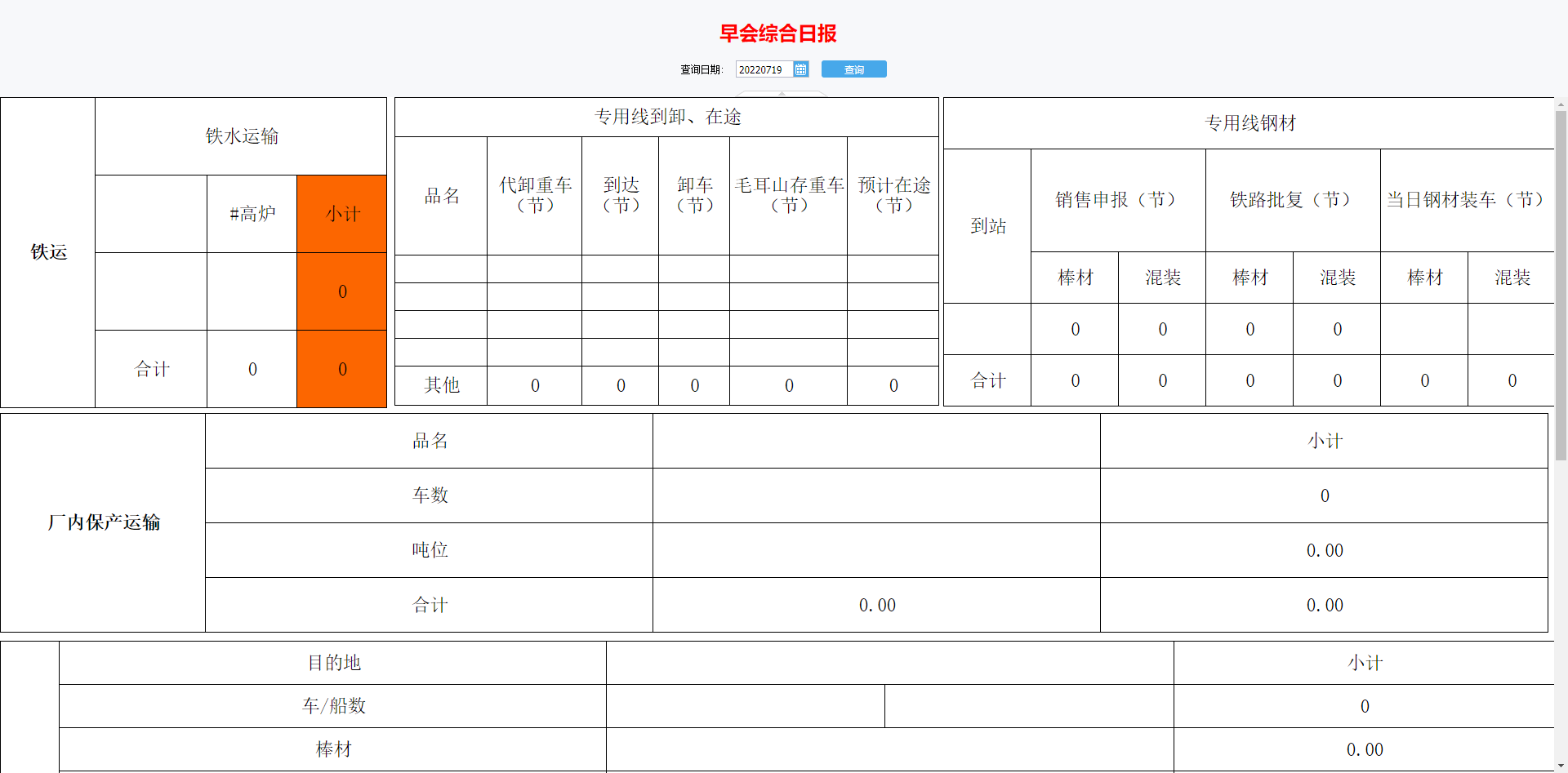Click the 品名 header in 专用线到卸 table
The height and width of the screenshot is (773, 1568).
441,196
